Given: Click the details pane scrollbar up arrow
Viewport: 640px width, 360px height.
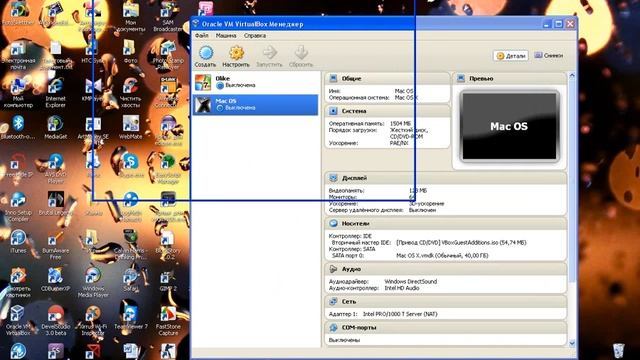Looking at the screenshot, I should 572,76.
